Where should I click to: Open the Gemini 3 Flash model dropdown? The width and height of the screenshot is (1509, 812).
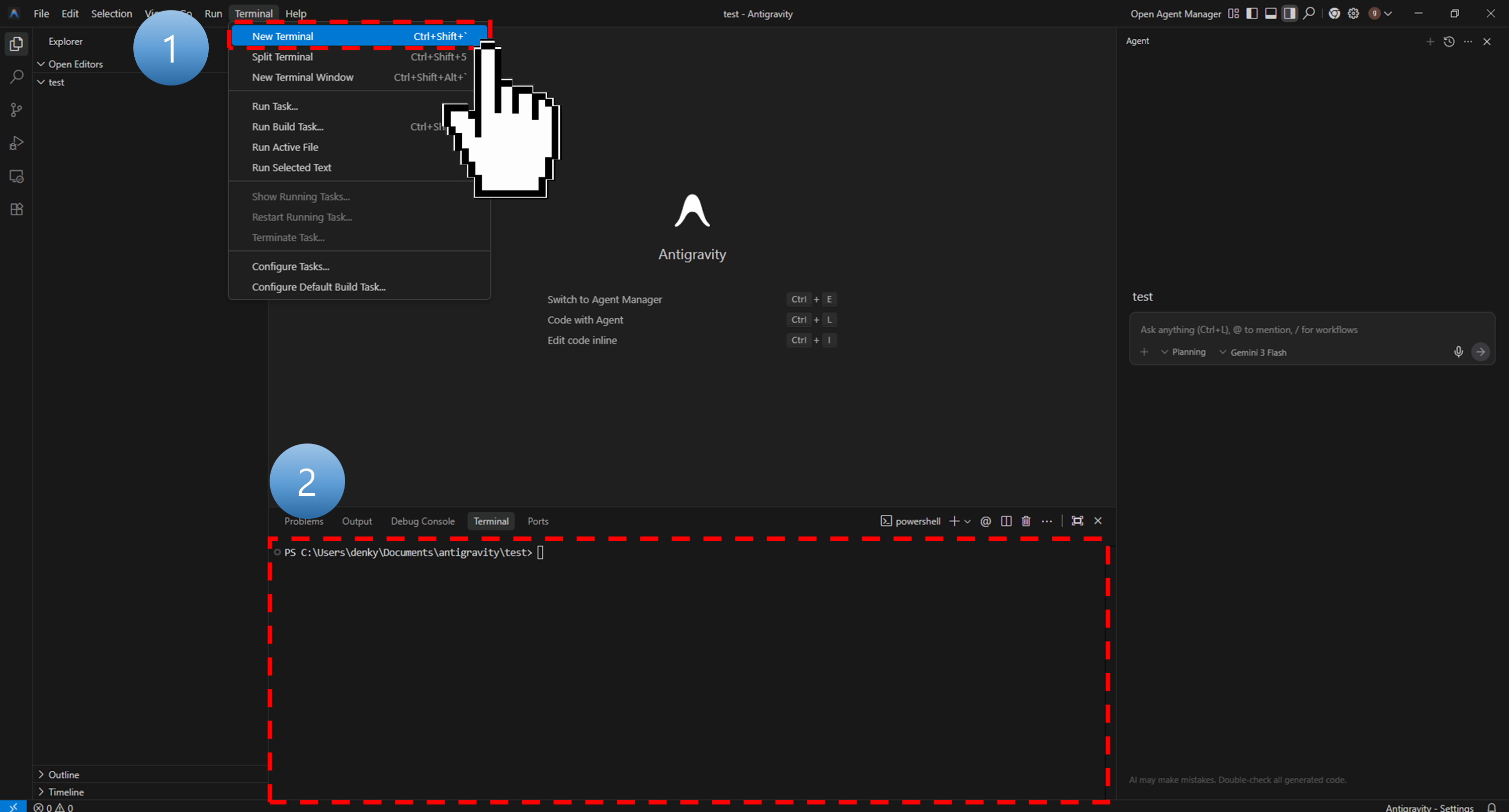(1252, 352)
